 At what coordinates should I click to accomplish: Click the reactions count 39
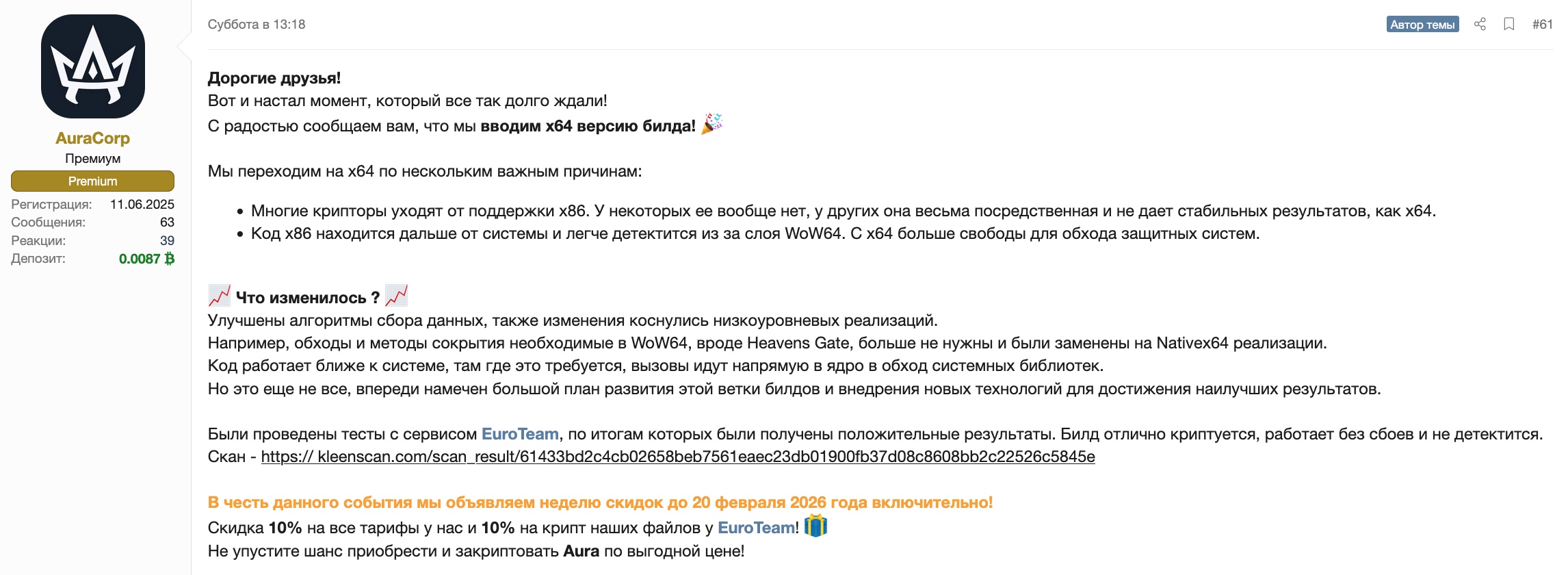pyautogui.click(x=167, y=241)
